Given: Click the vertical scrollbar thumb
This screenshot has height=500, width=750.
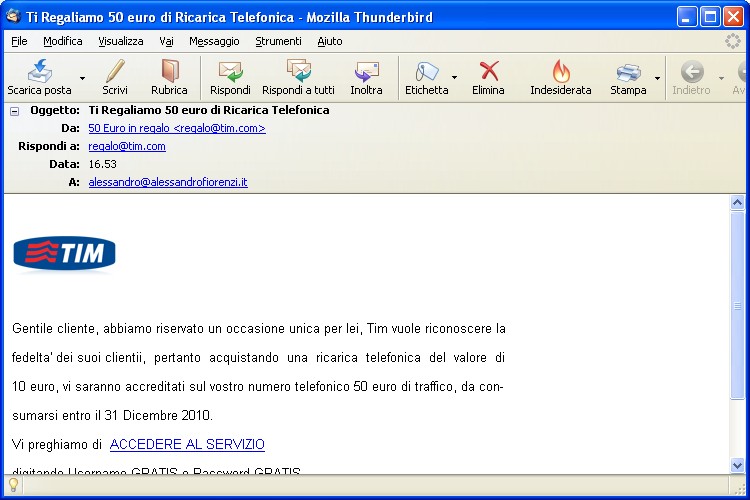Looking at the screenshot, I should pos(737,305).
